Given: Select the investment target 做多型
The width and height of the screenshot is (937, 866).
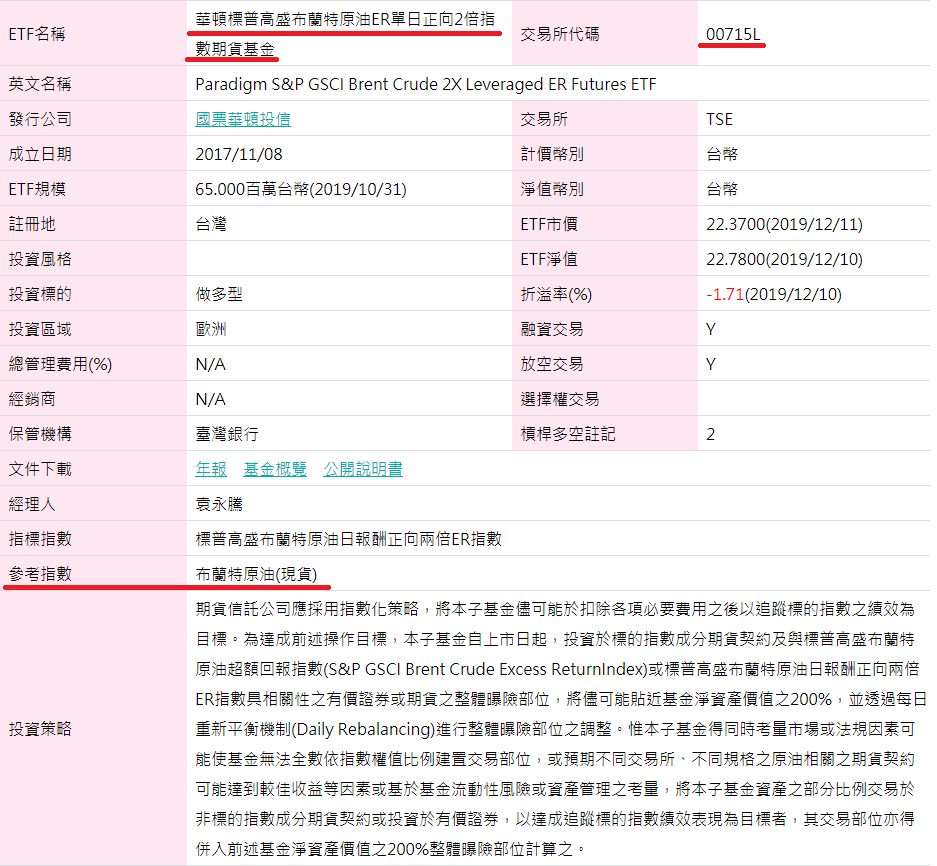Looking at the screenshot, I should click(x=219, y=294).
